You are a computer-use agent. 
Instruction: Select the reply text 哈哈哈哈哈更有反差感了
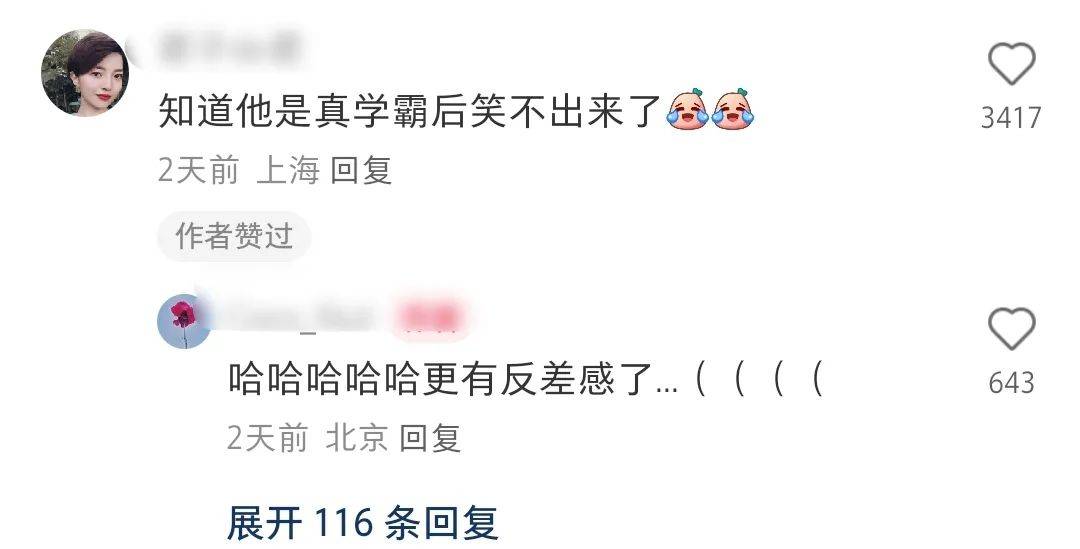442,379
